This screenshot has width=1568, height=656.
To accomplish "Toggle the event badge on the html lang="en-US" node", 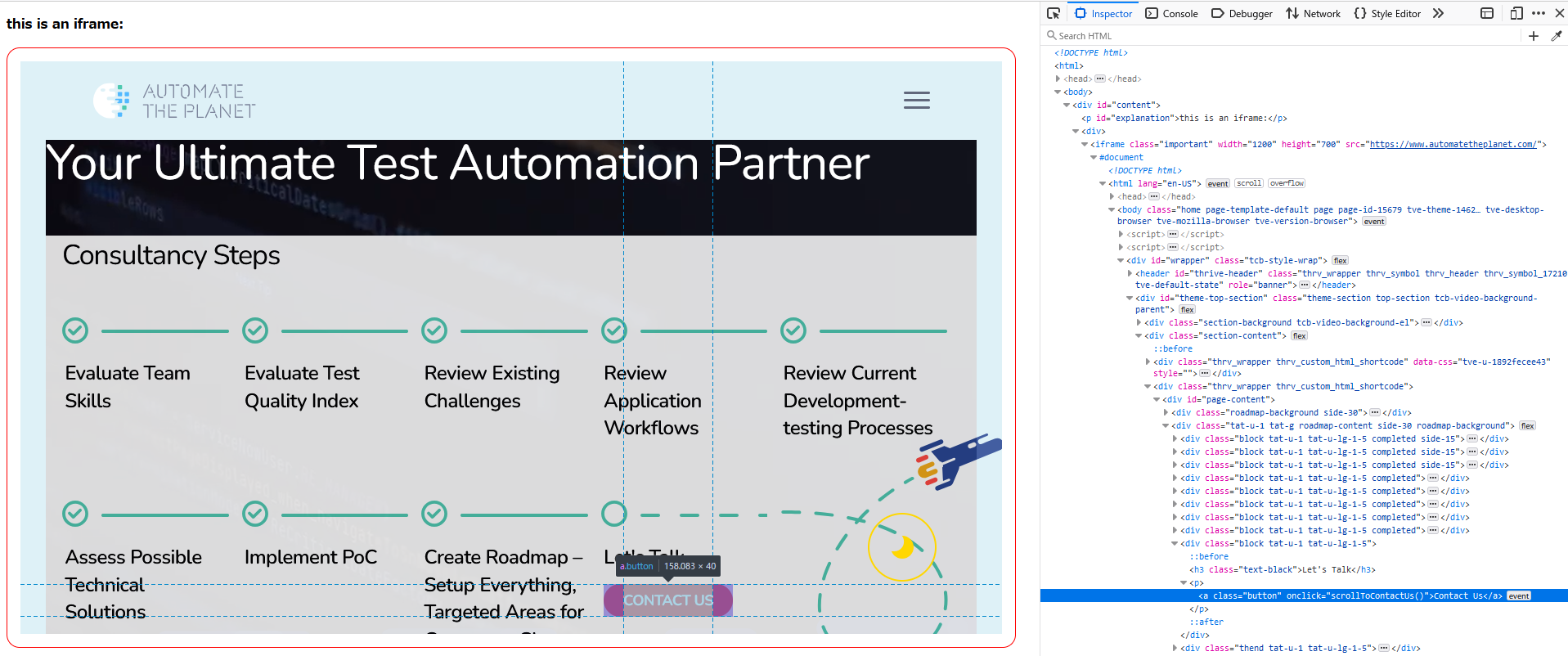I will tap(1217, 183).
